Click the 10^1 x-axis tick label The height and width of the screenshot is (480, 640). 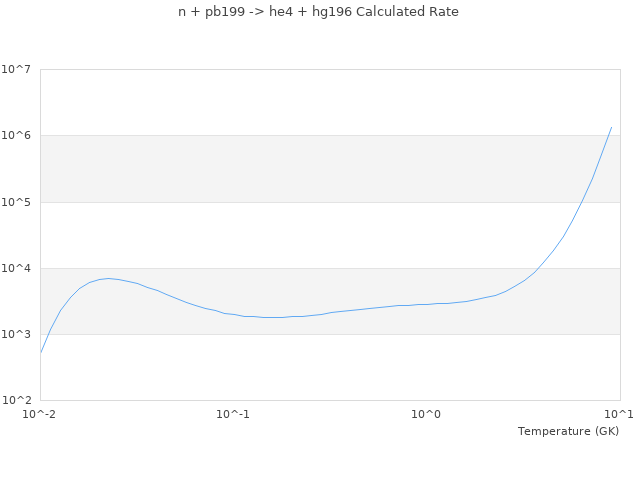pyautogui.click(x=619, y=414)
